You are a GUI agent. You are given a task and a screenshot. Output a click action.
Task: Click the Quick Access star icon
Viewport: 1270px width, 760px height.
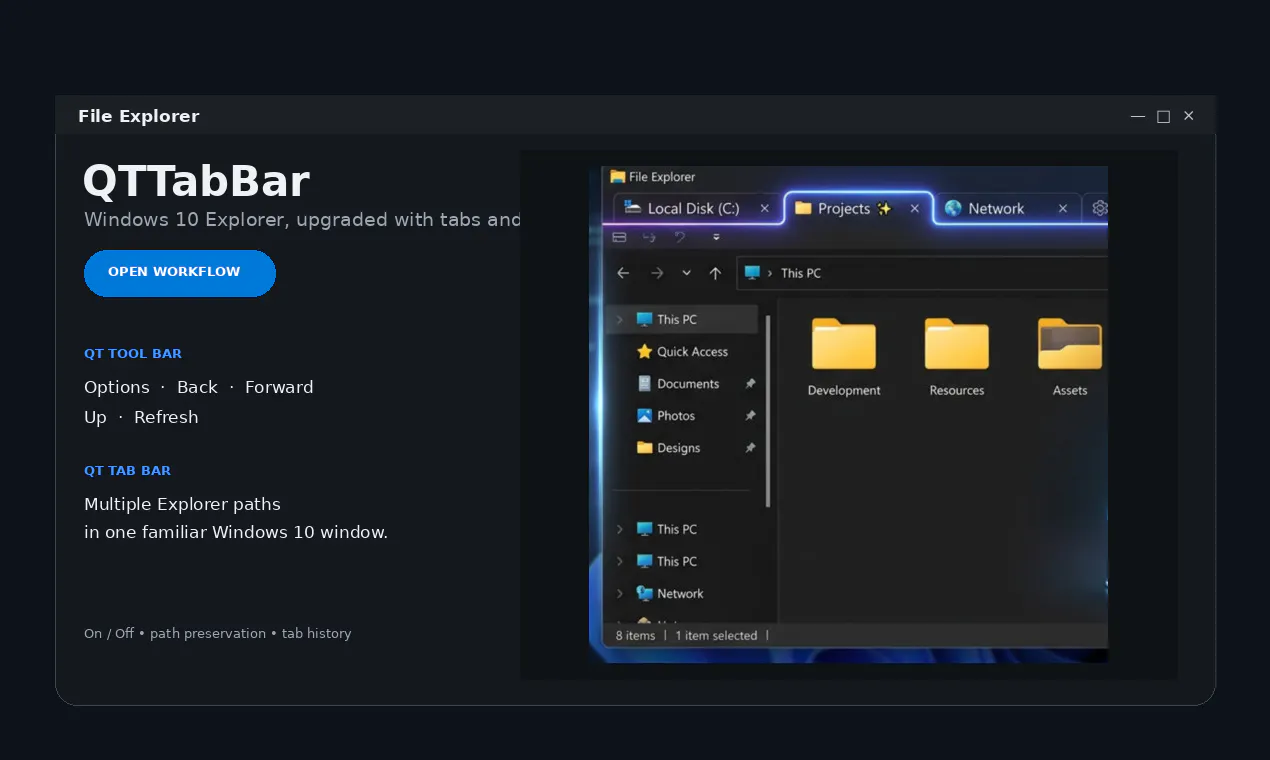pyautogui.click(x=645, y=352)
